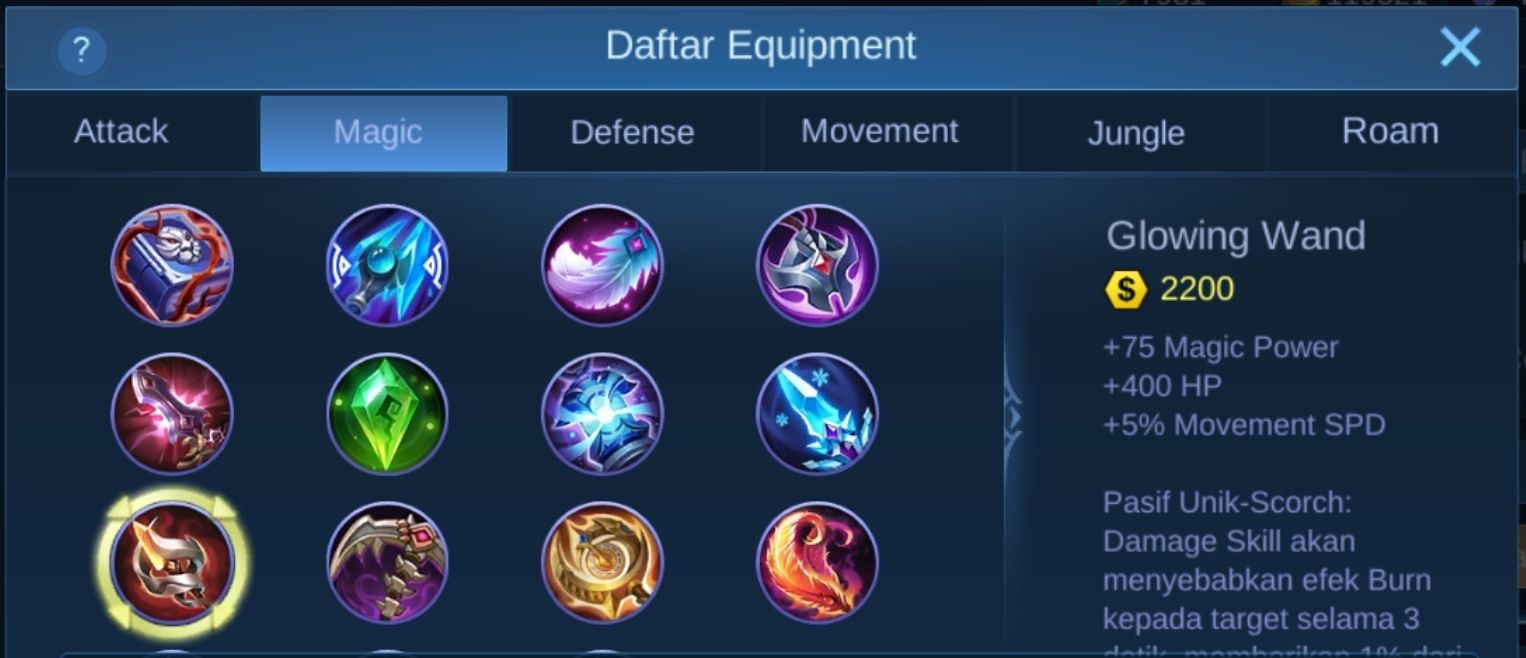Choose the glowing blue orb item icon
The height and width of the screenshot is (658, 1526).
pyautogui.click(x=602, y=413)
